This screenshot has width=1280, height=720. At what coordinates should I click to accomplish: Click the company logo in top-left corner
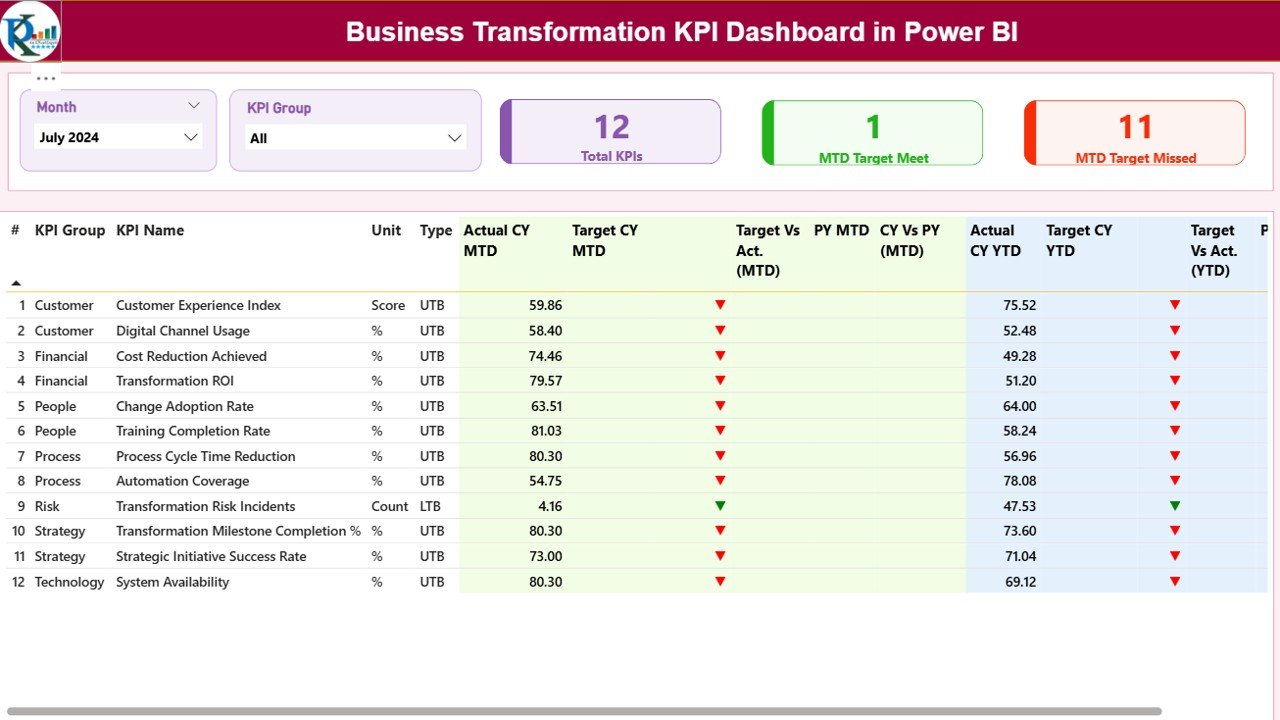(28, 30)
